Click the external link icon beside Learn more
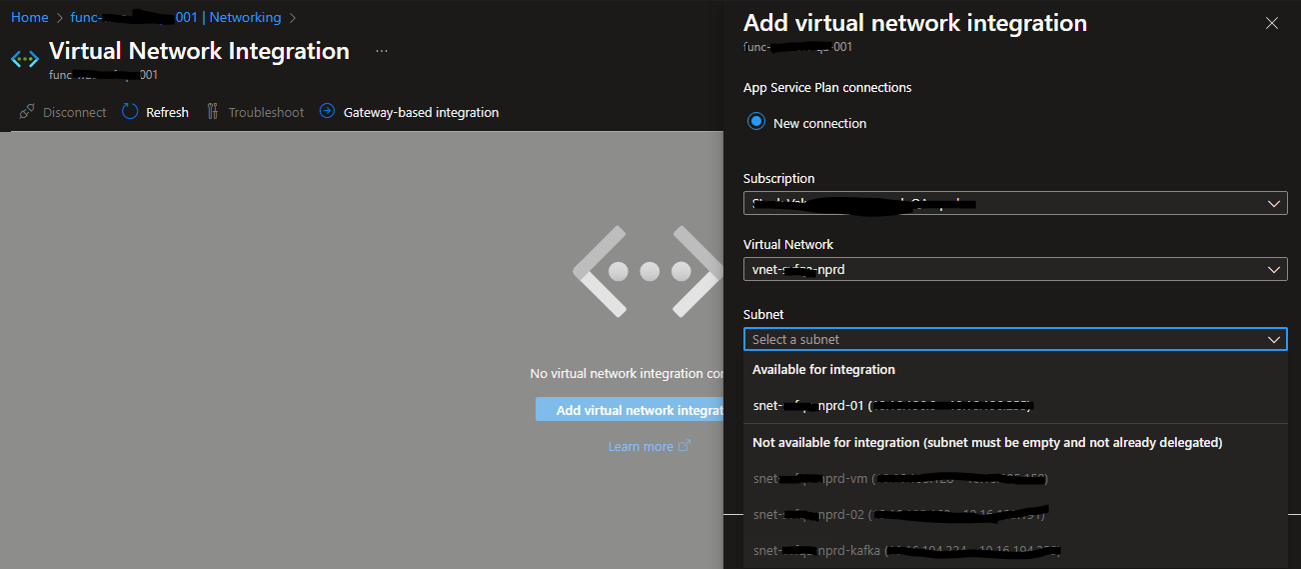1301x569 pixels. [x=684, y=446]
